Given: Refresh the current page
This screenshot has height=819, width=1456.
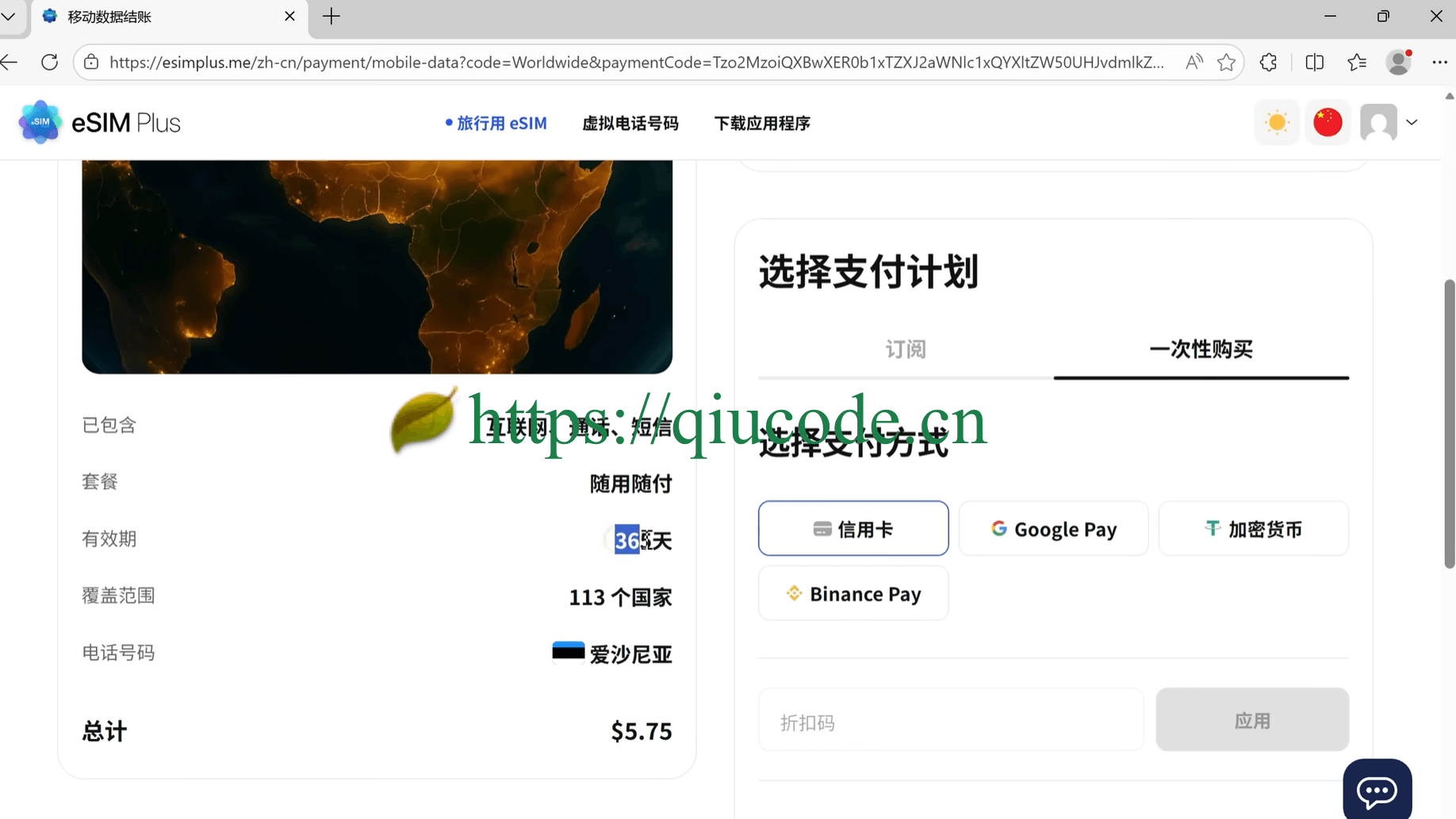Looking at the screenshot, I should pyautogui.click(x=49, y=62).
